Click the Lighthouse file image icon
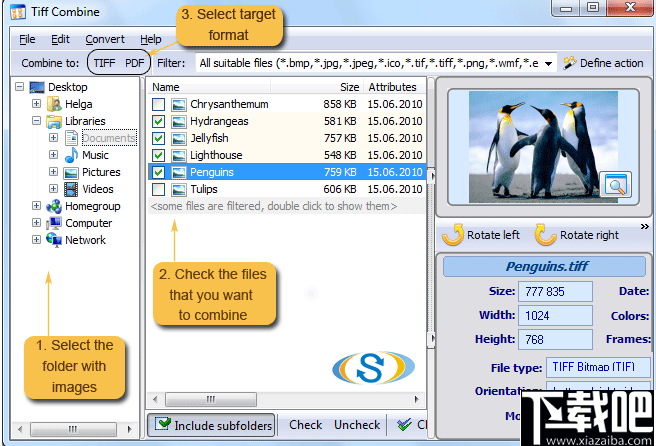 [179, 156]
